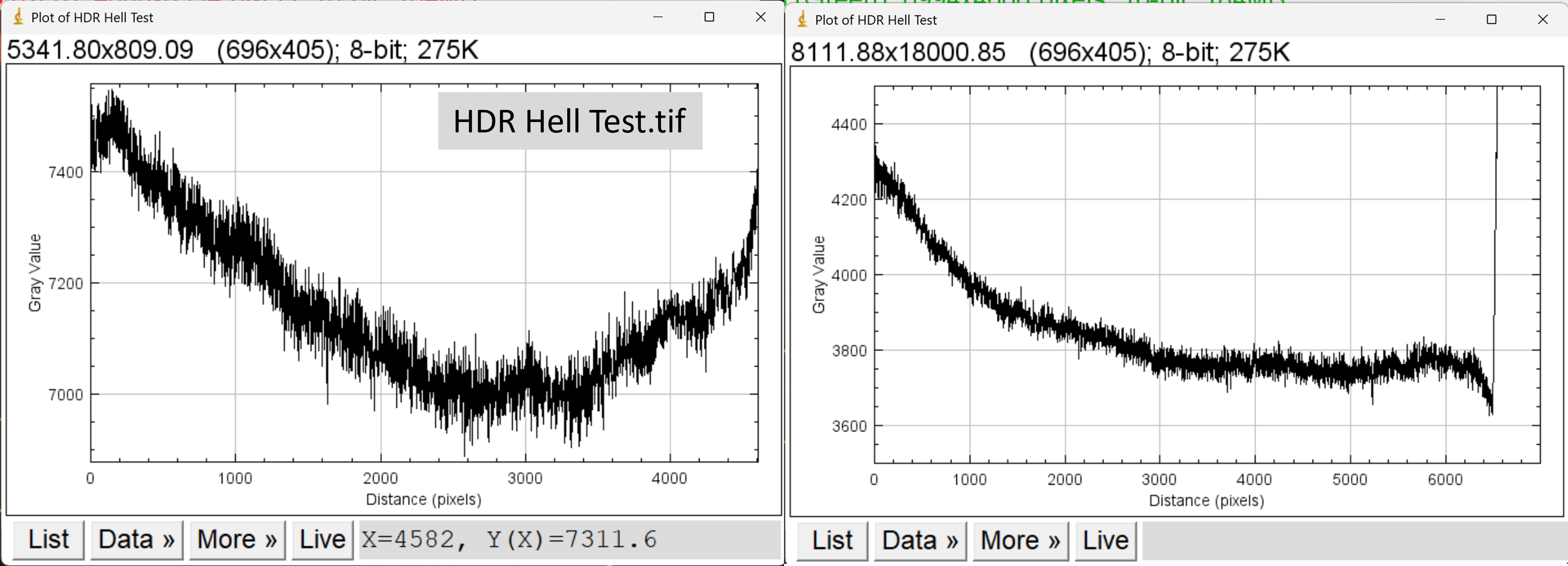Minimize the left Plot of HDR Hell Test window
This screenshot has height=566, width=1568.
point(658,17)
